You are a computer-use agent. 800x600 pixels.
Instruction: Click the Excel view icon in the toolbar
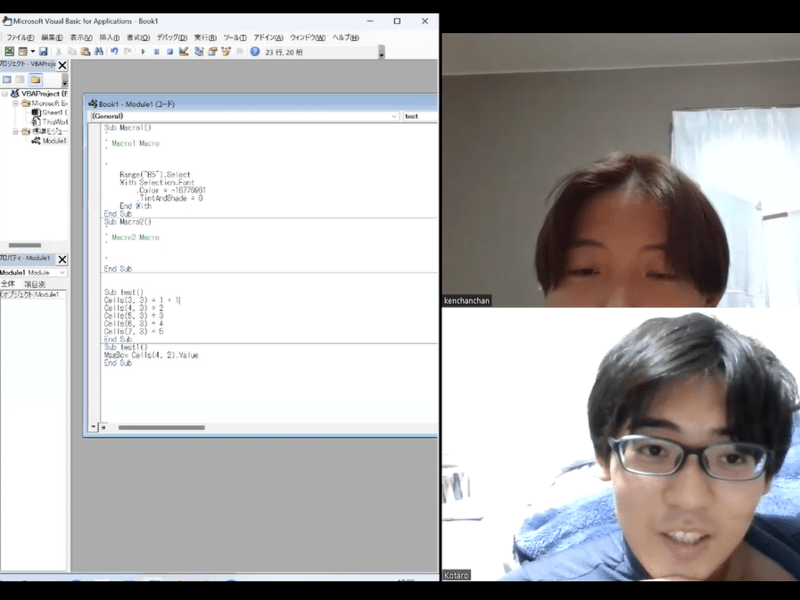(9, 51)
